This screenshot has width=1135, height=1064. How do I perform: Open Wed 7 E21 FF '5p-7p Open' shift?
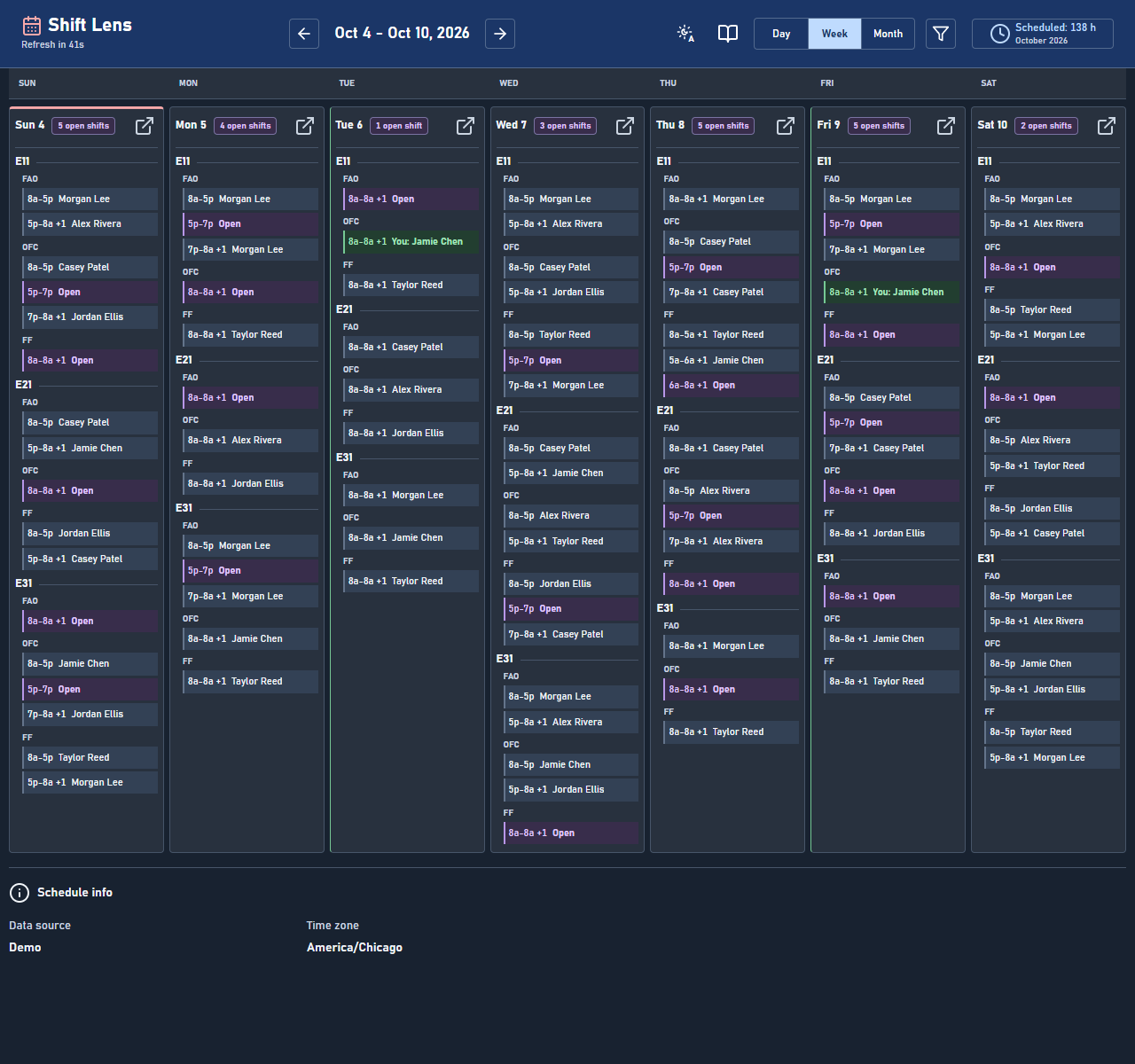571,609
